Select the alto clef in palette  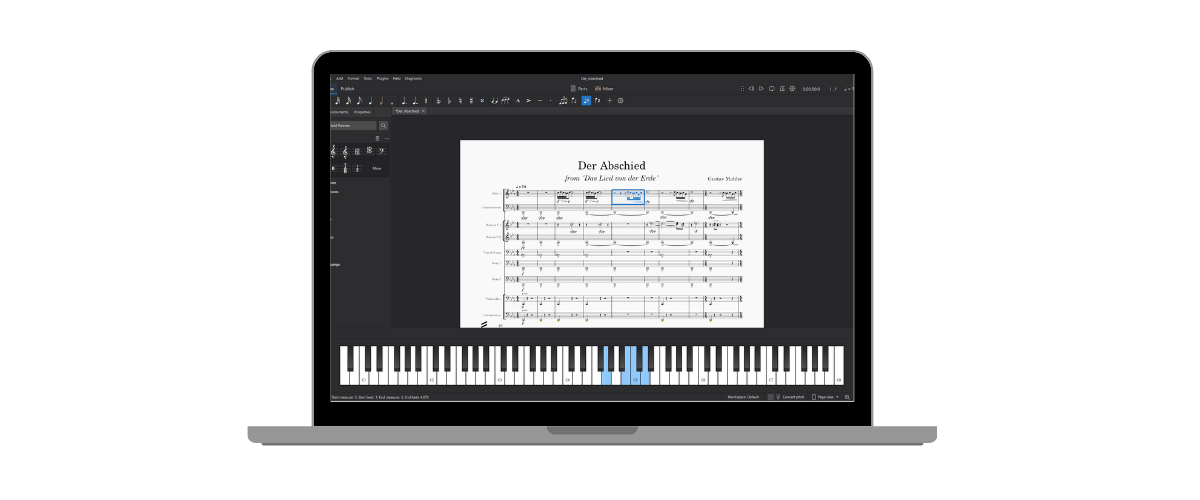tap(357, 152)
